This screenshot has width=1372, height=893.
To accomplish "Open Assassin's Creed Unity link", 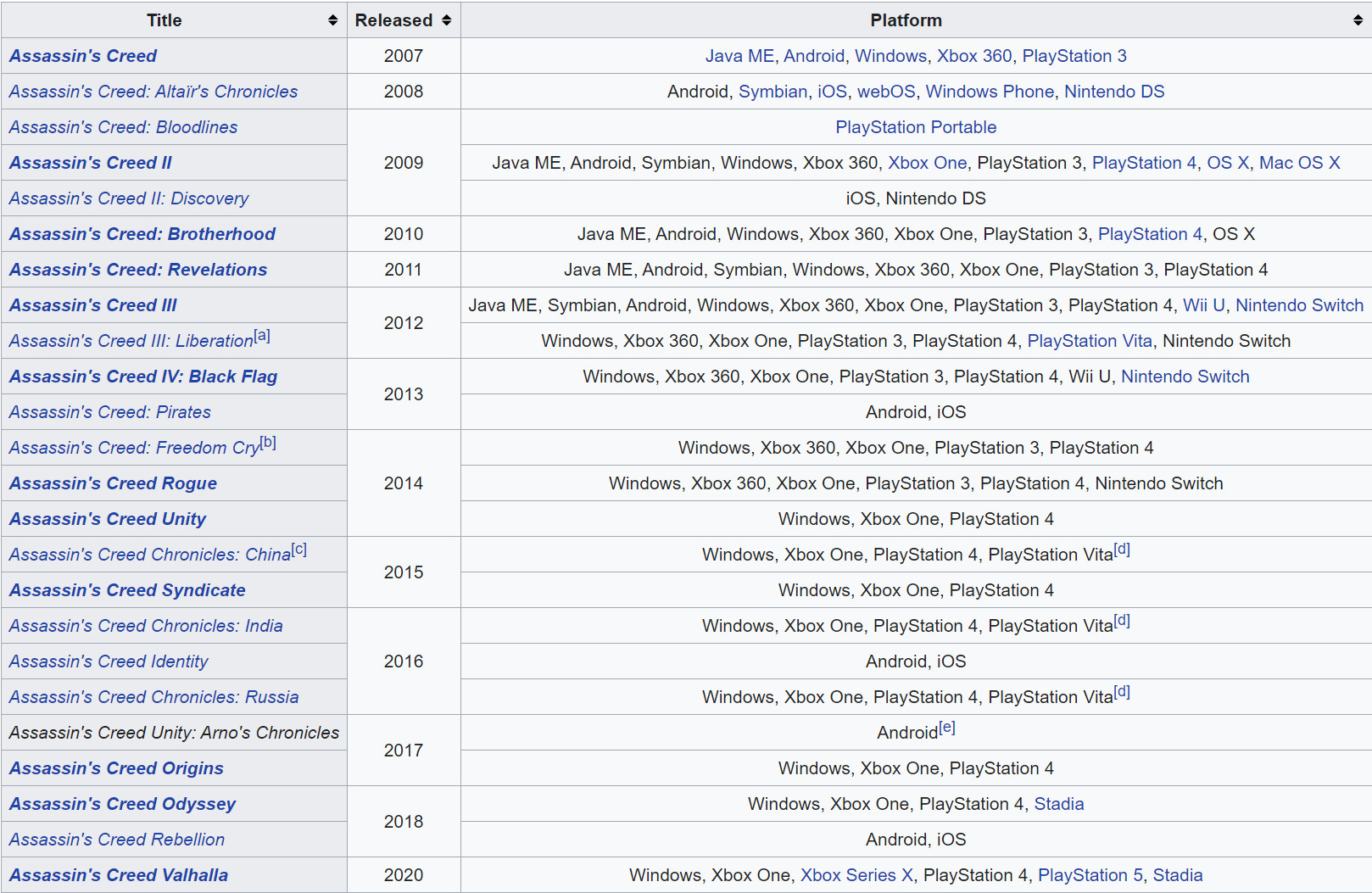I will 108,519.
